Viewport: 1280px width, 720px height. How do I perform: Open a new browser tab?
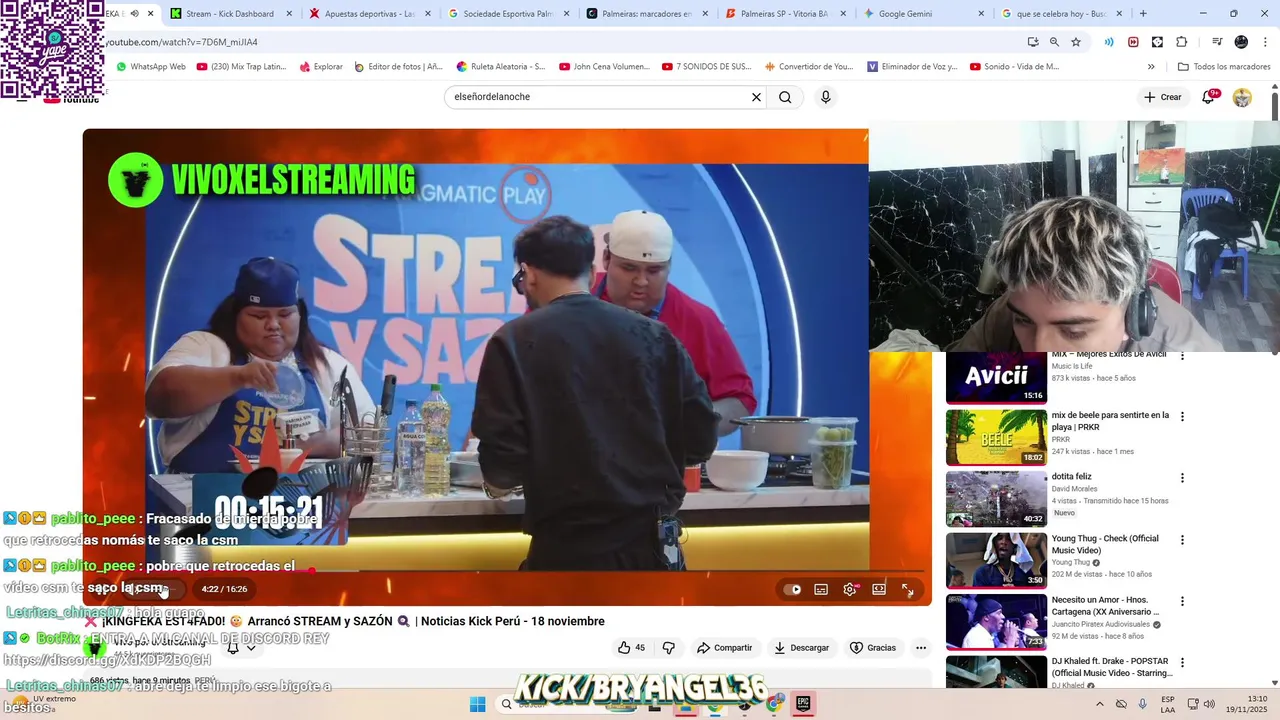(x=1143, y=14)
